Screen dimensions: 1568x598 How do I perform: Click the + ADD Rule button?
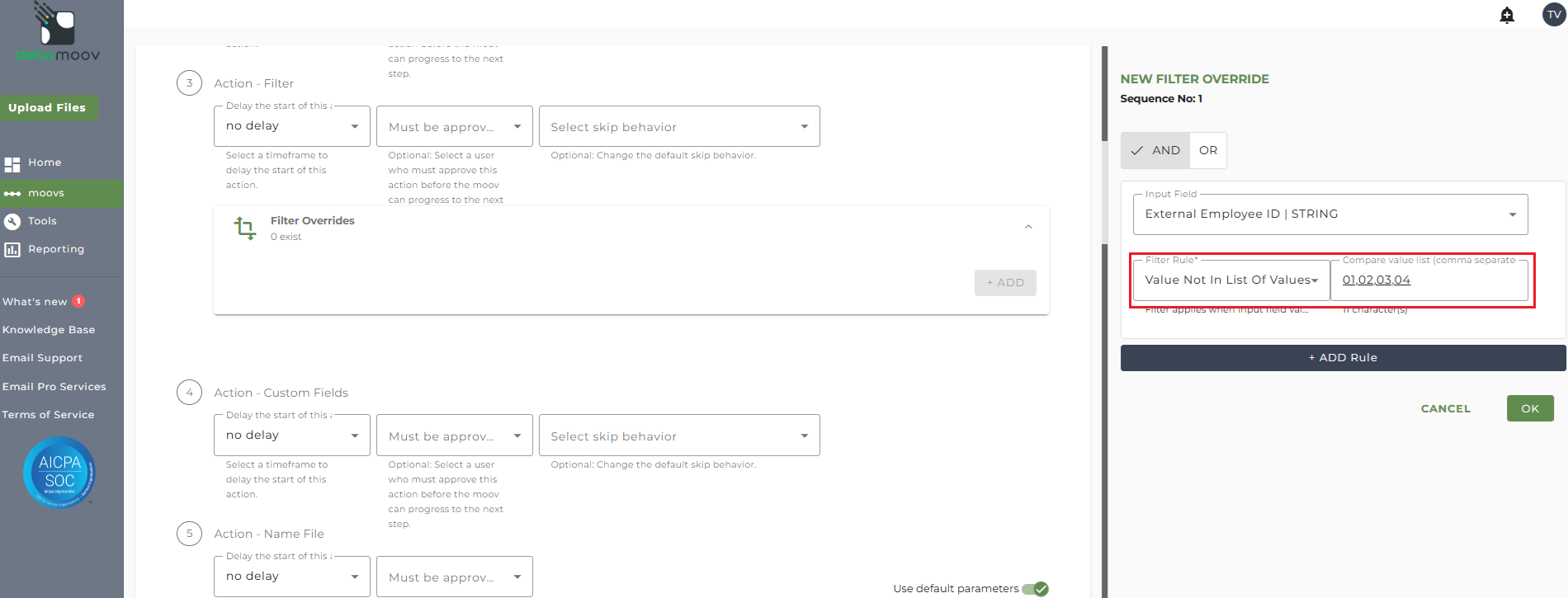(x=1343, y=358)
